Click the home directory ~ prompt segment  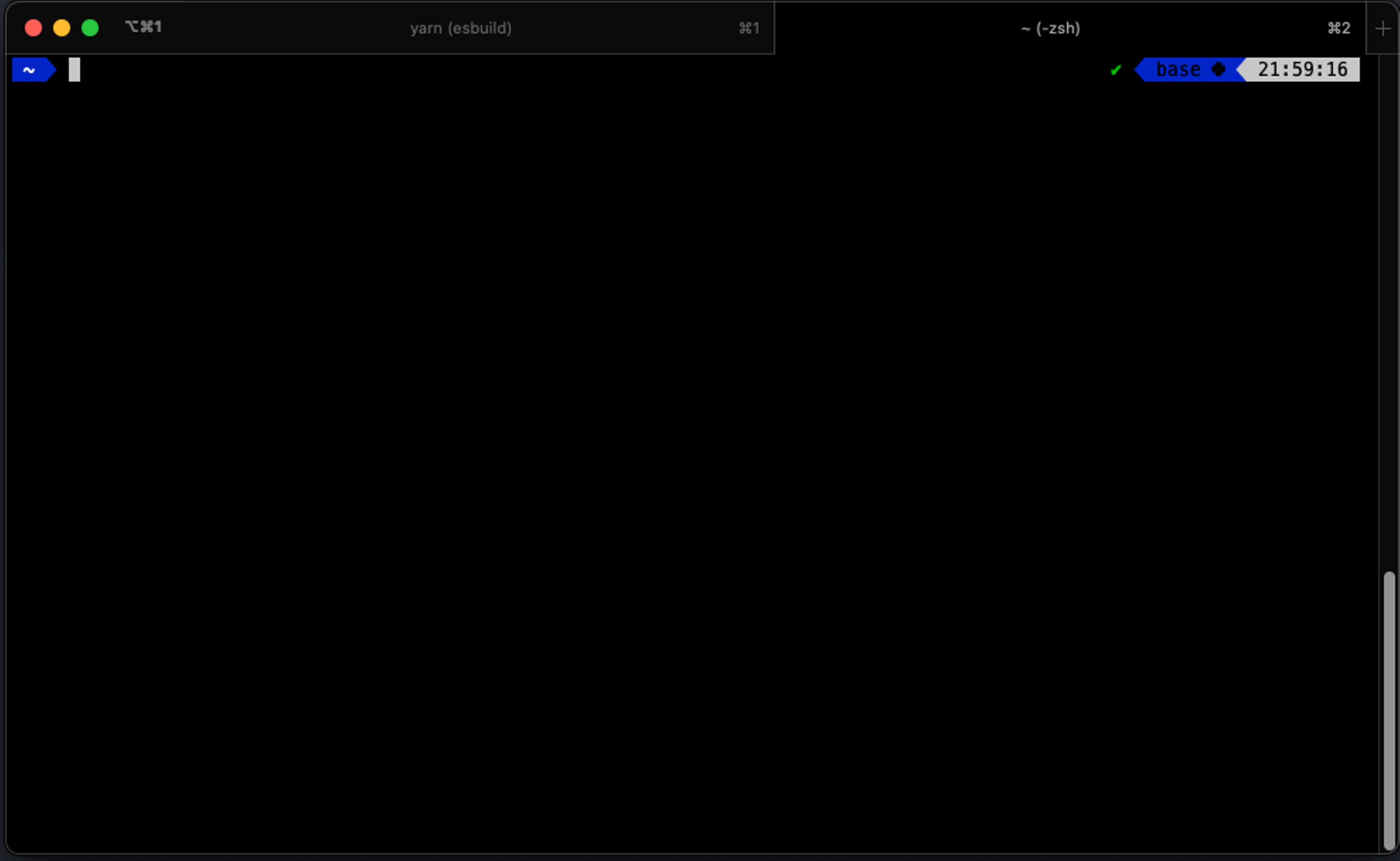pyautogui.click(x=34, y=70)
